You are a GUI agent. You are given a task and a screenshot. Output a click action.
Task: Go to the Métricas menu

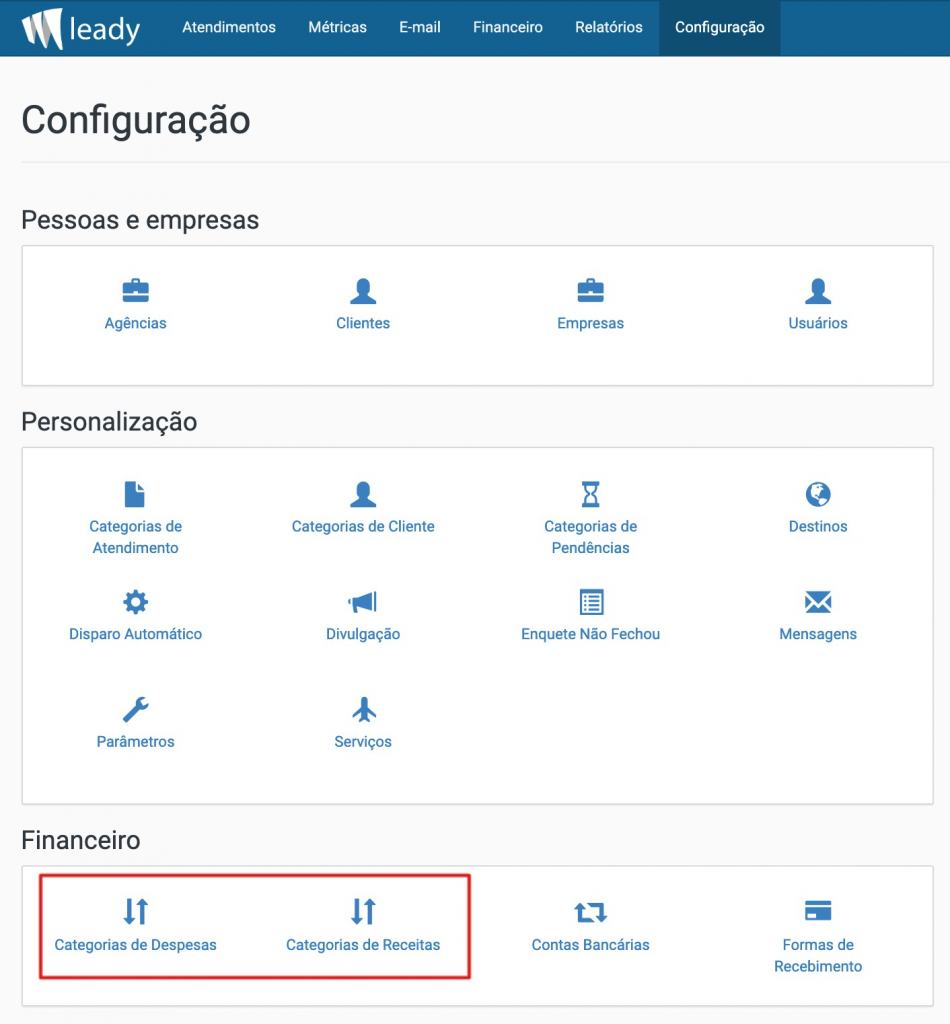(x=338, y=27)
